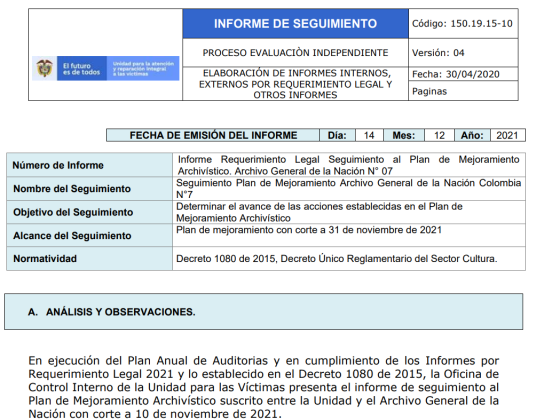Select the Colombian coat of arms logo

(x=44, y=68)
